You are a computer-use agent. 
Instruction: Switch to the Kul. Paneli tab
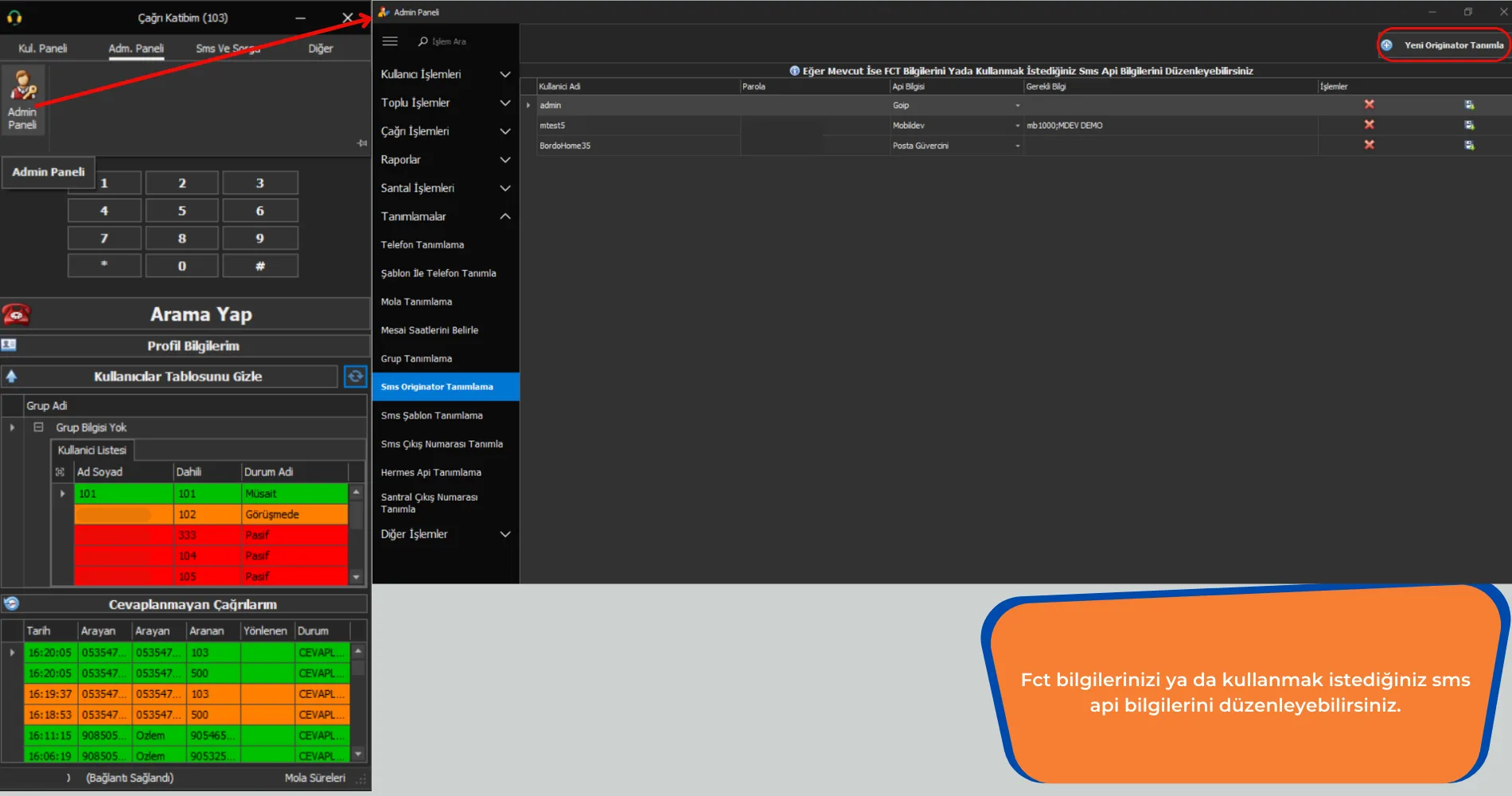click(x=43, y=49)
